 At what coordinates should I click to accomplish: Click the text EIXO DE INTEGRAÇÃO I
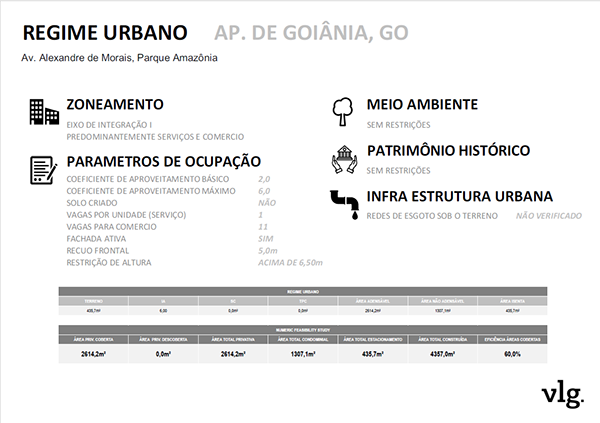(109, 125)
